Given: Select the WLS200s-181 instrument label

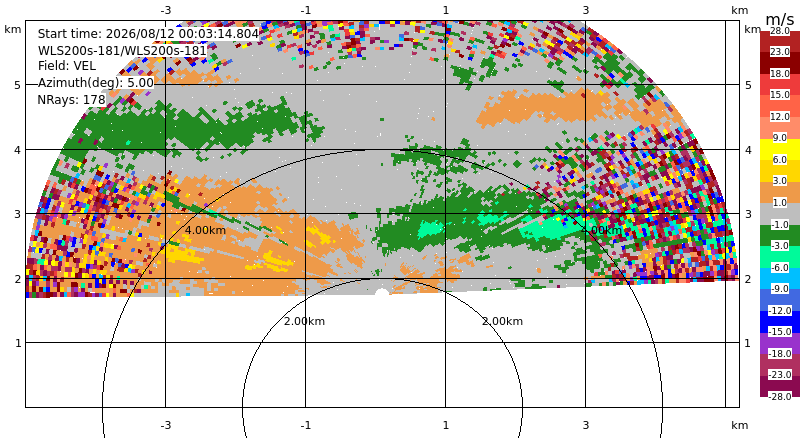Looking at the screenshot, I should [122, 51].
